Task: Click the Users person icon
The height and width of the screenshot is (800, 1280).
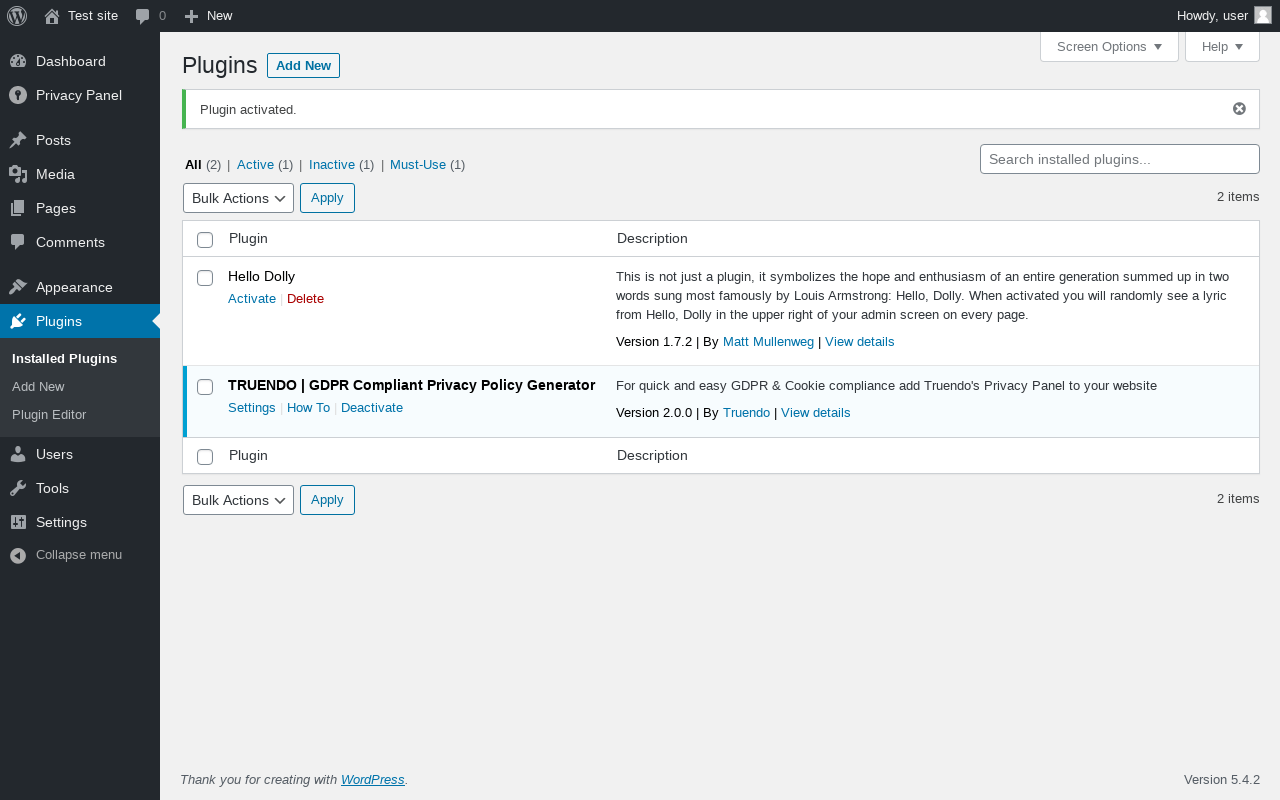Action: pos(18,454)
